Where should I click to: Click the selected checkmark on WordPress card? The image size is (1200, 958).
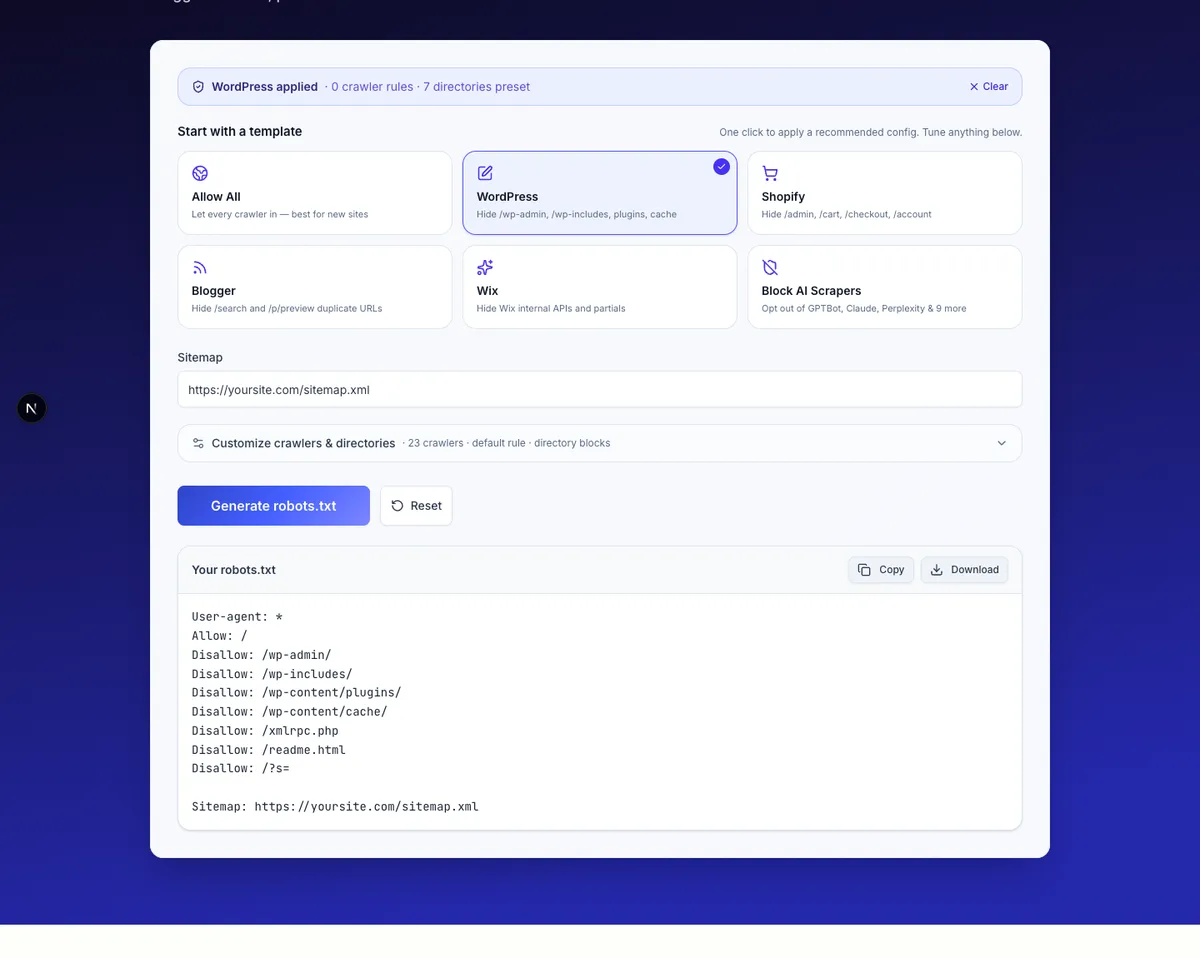(721, 167)
